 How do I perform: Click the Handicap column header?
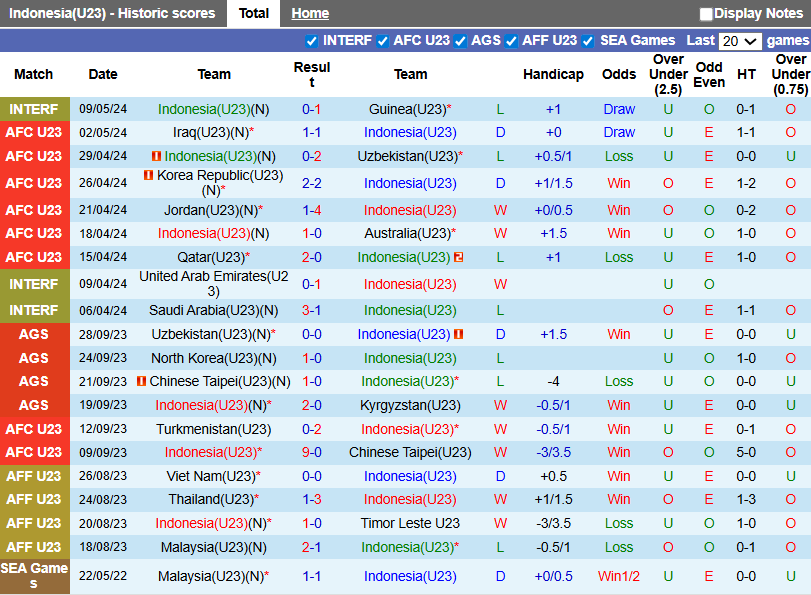(553, 75)
